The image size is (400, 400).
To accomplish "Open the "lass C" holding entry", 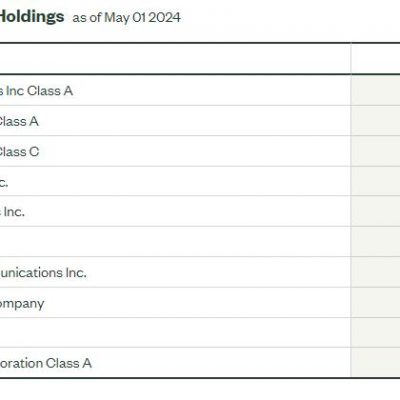I will point(19,152).
